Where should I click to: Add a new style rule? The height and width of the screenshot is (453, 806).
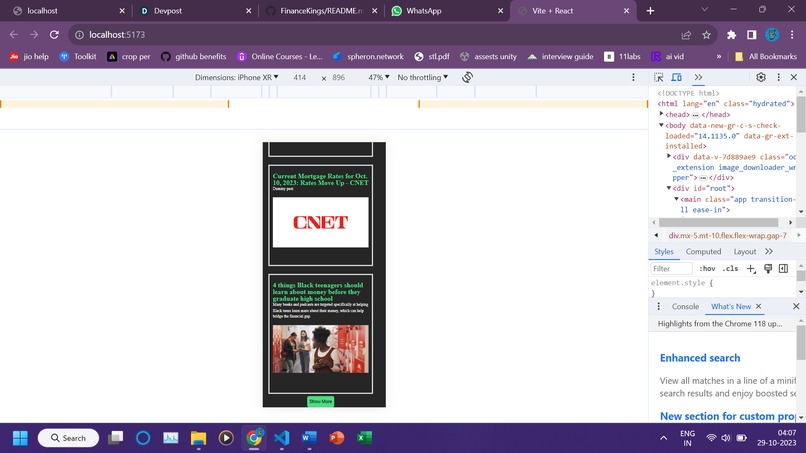point(751,268)
